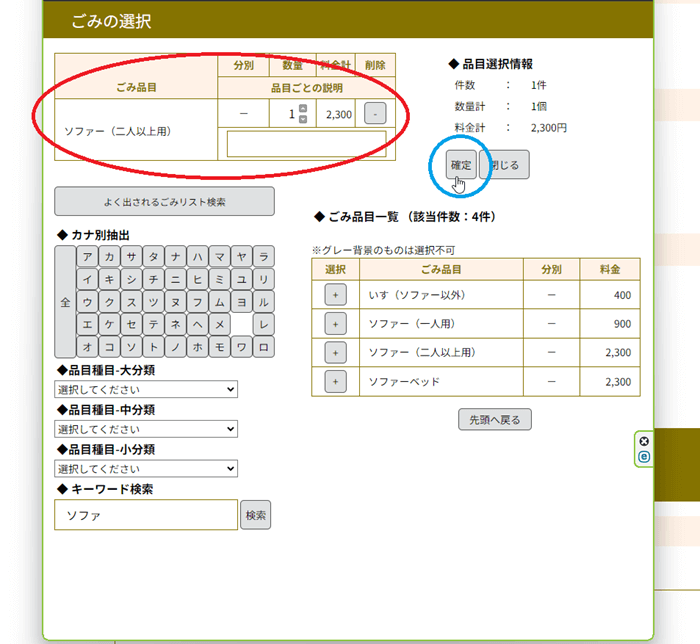Filter by kana フ
The height and width of the screenshot is (644, 700).
pyautogui.click(x=197, y=302)
